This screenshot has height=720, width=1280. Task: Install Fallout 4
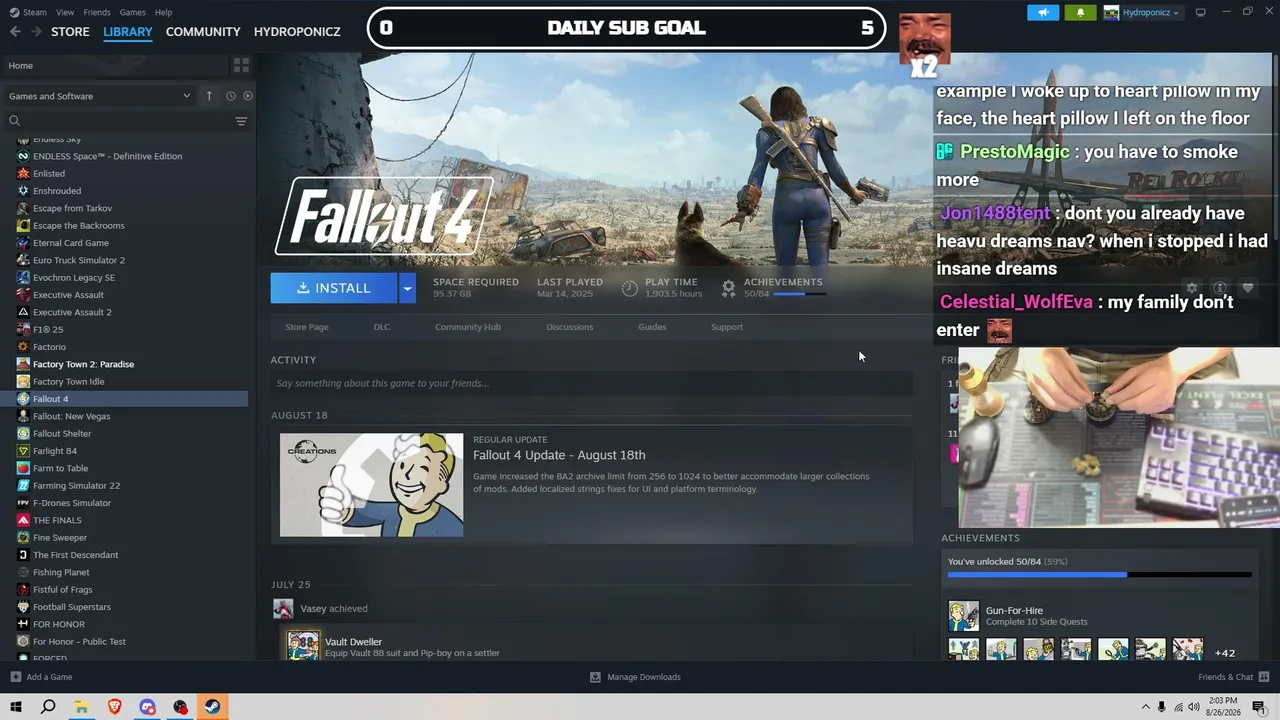[334, 288]
